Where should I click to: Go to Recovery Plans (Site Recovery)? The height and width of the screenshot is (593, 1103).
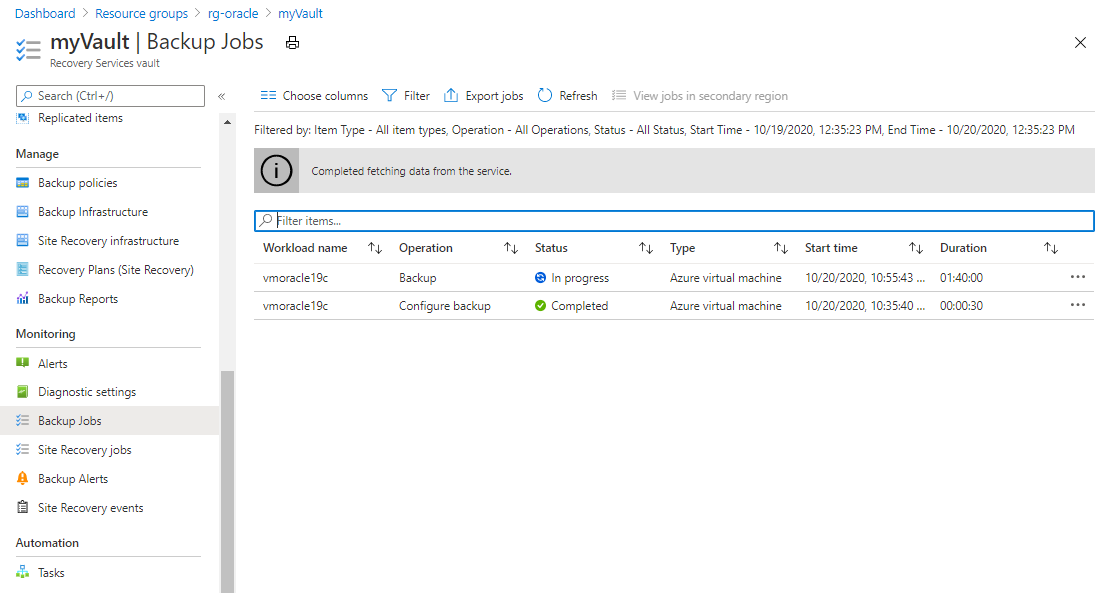[x=115, y=270]
